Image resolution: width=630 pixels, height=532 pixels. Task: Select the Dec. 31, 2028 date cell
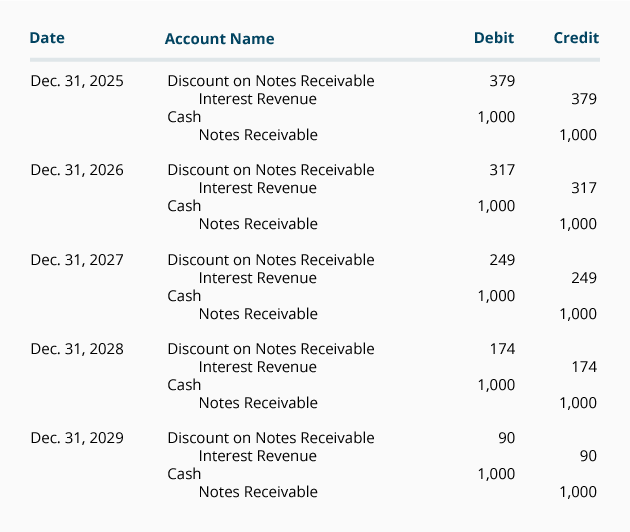(x=77, y=349)
